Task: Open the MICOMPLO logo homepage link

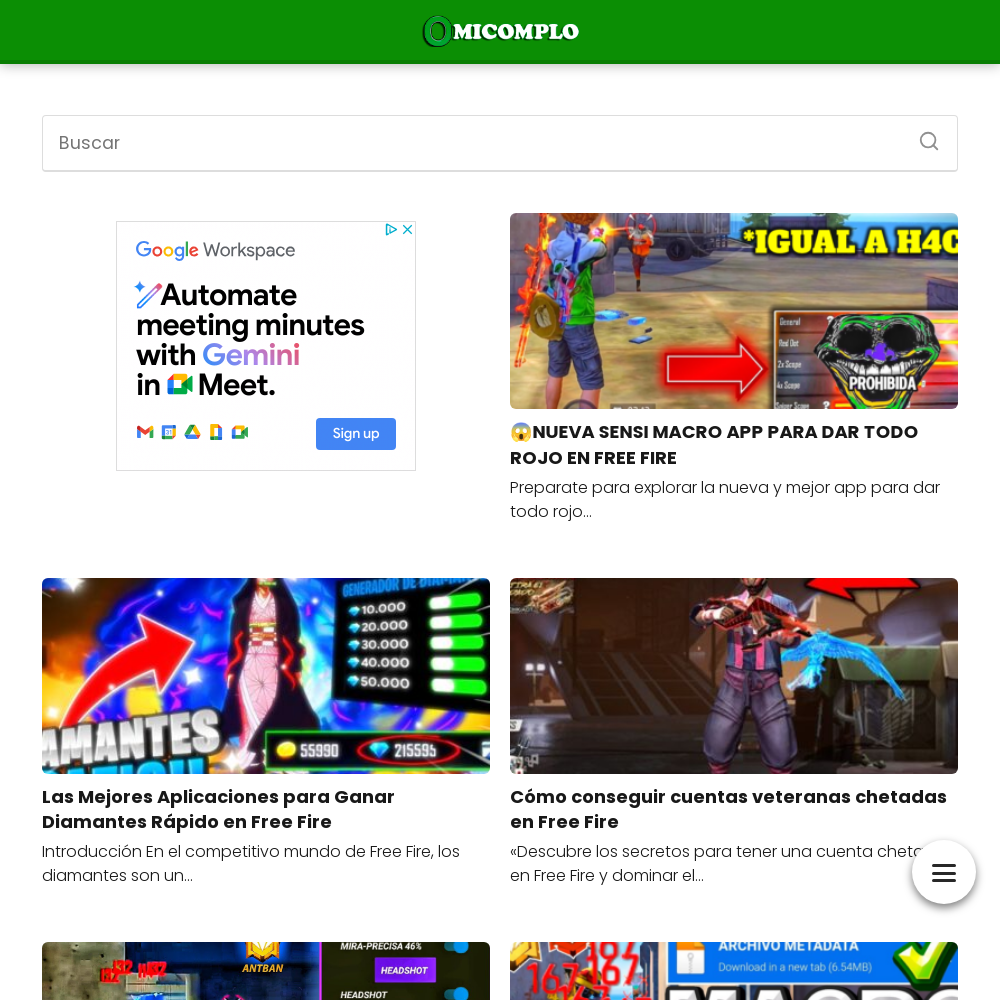Action: (501, 31)
